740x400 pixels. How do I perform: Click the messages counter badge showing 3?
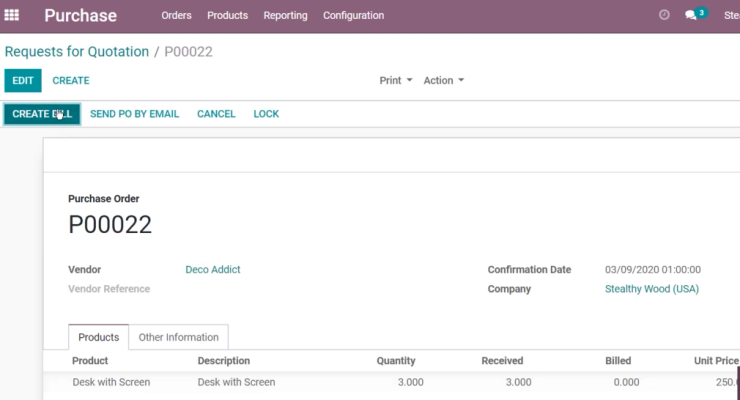[701, 13]
